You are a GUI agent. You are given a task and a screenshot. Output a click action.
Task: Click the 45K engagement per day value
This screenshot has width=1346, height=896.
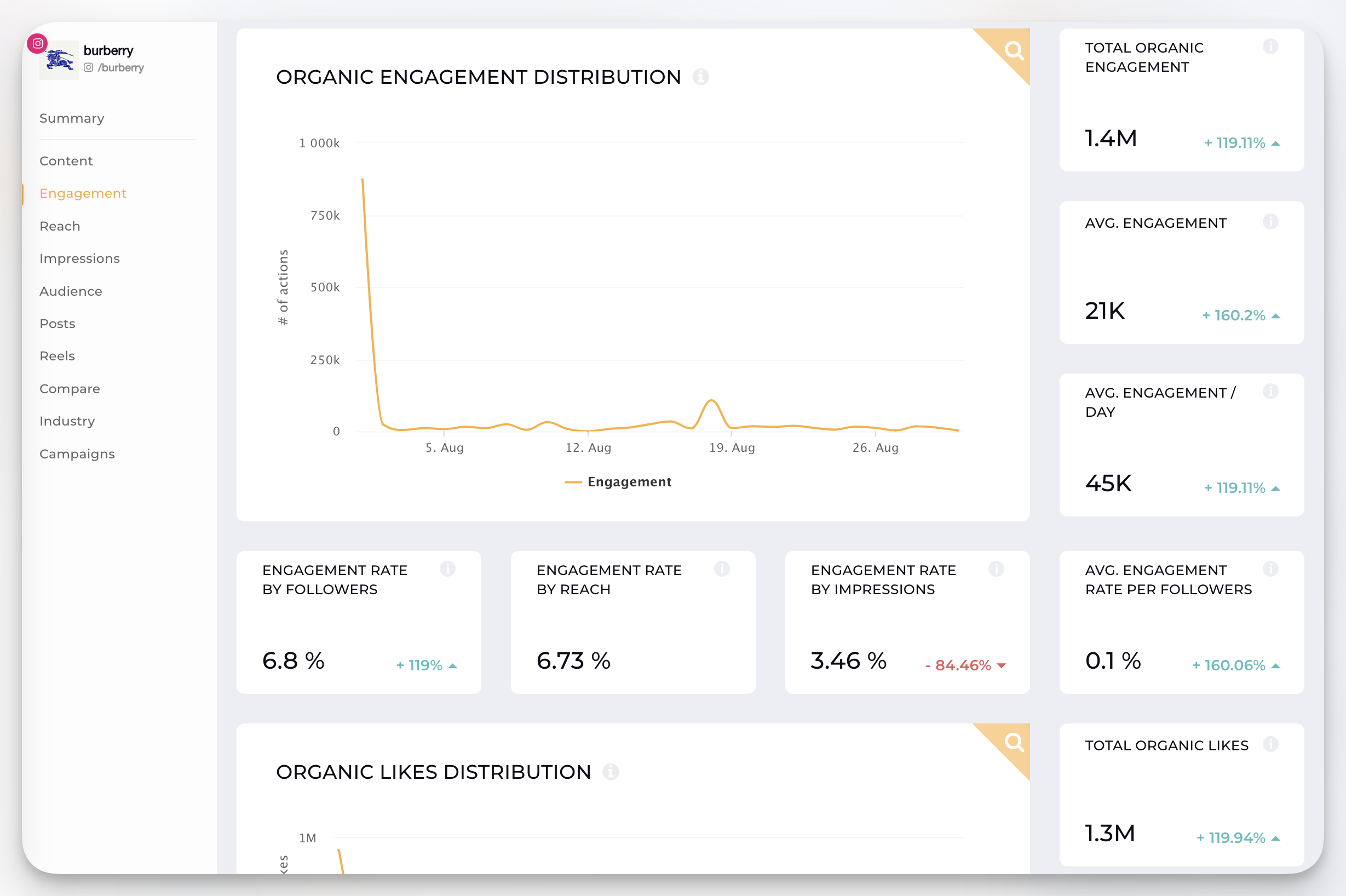(x=1108, y=484)
